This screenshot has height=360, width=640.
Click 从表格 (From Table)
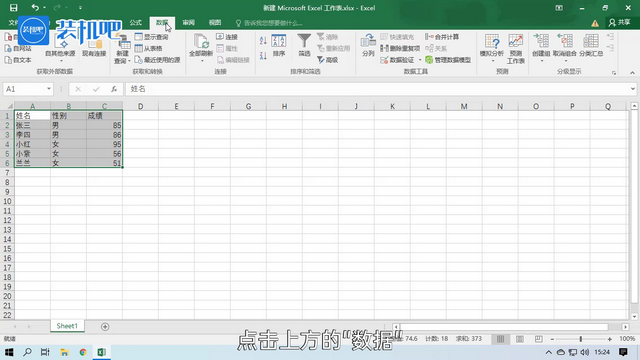point(148,48)
